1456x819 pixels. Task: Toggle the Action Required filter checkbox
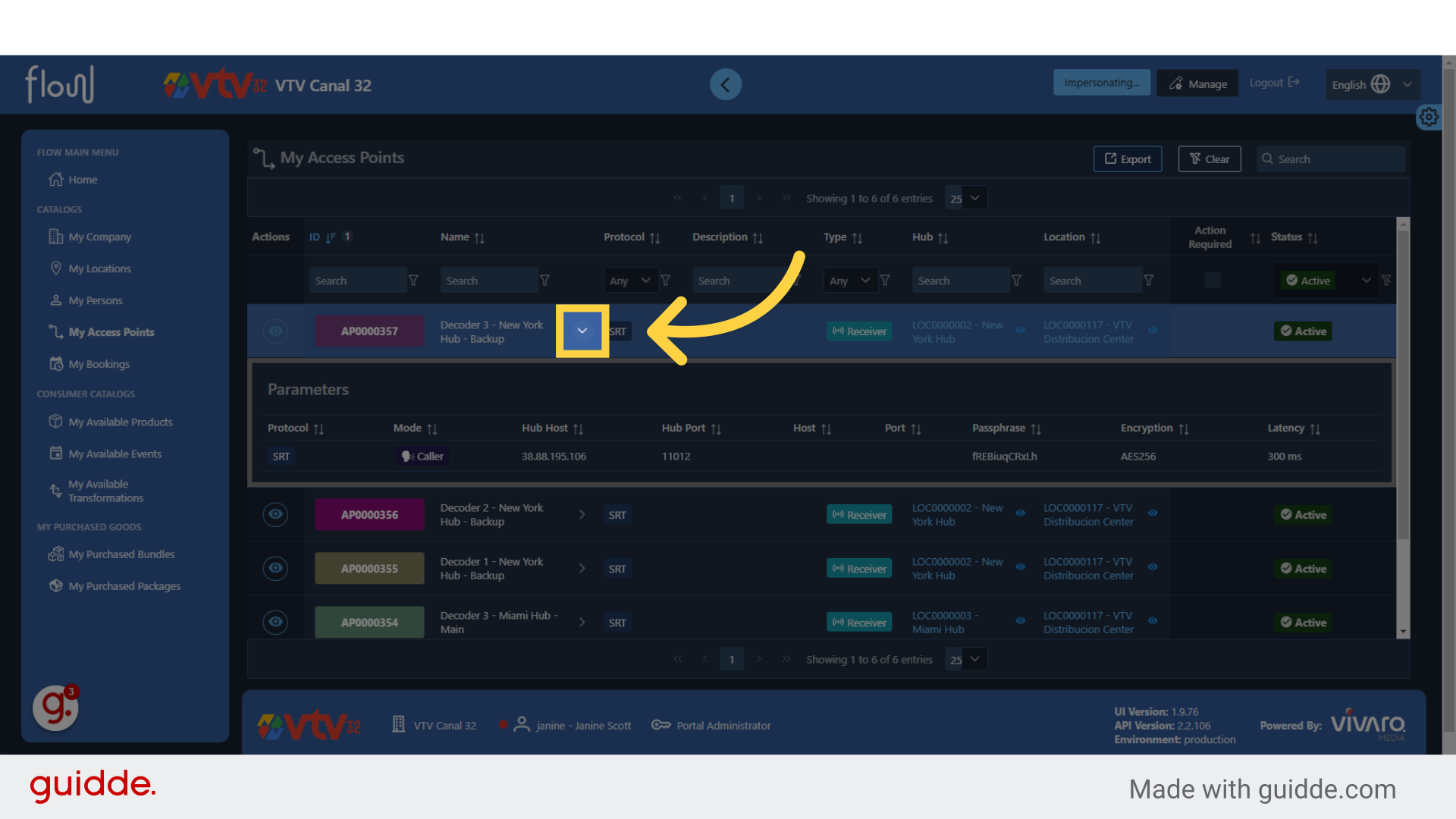tap(1213, 280)
